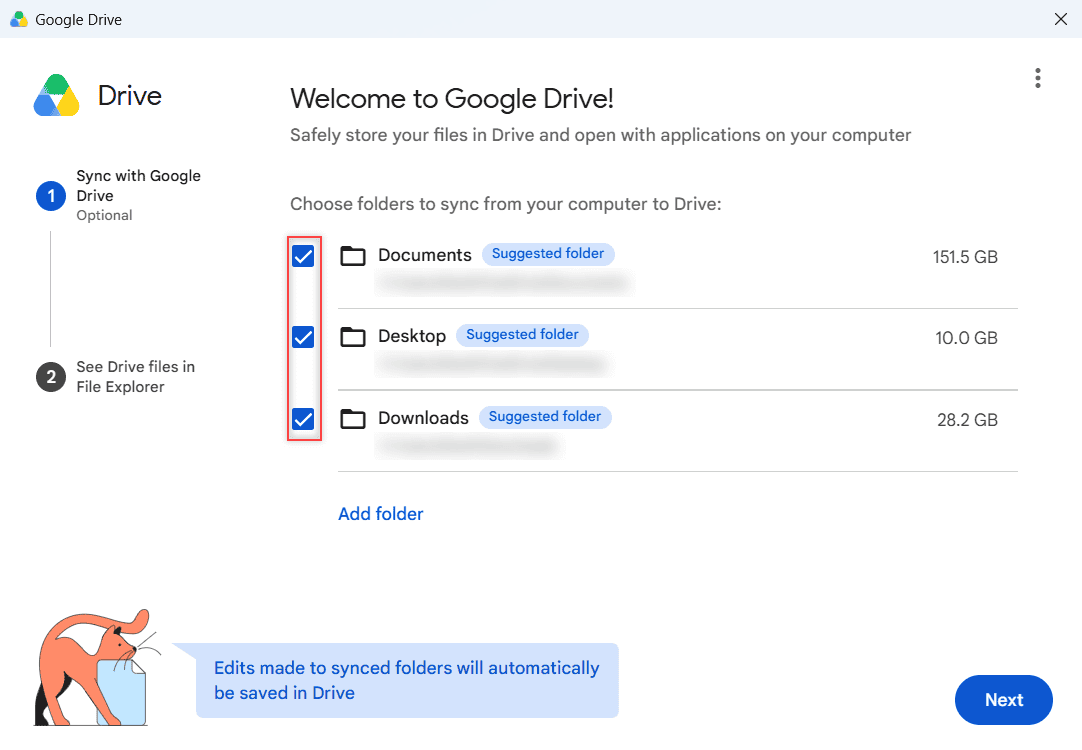The image size is (1082, 750).
Task: Click the 'Welcome to Google Drive!' heading
Action: coord(452,99)
